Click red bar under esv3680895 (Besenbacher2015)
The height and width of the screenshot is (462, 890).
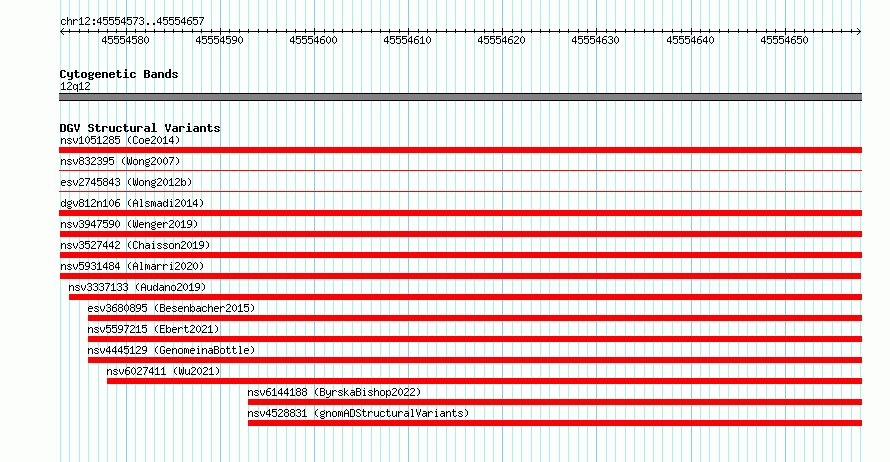pos(475,318)
